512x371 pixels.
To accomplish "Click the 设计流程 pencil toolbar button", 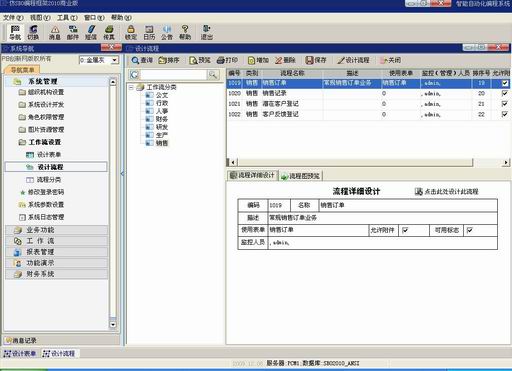I will [353, 60].
